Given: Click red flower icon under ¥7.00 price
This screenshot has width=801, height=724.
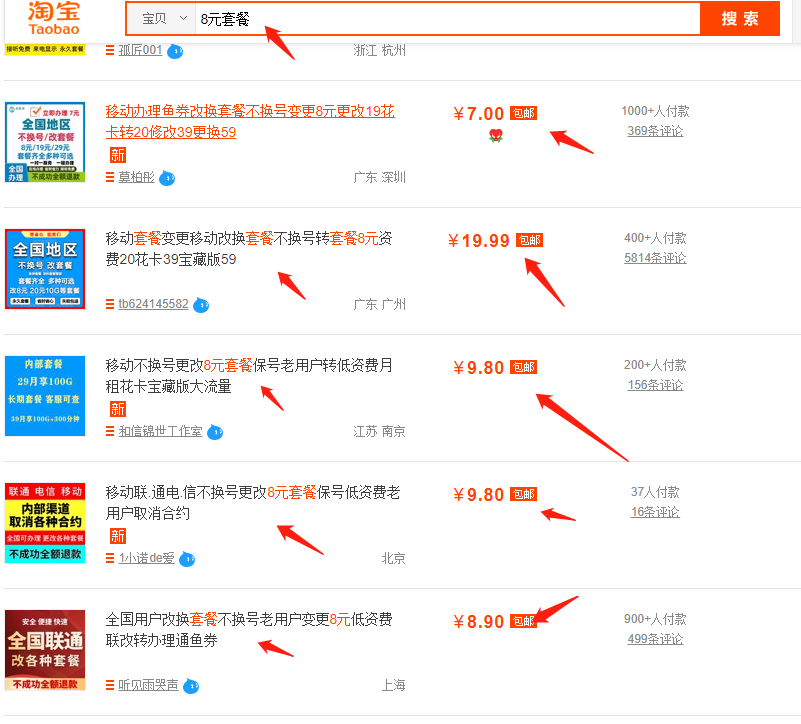Looking at the screenshot, I should click(495, 136).
